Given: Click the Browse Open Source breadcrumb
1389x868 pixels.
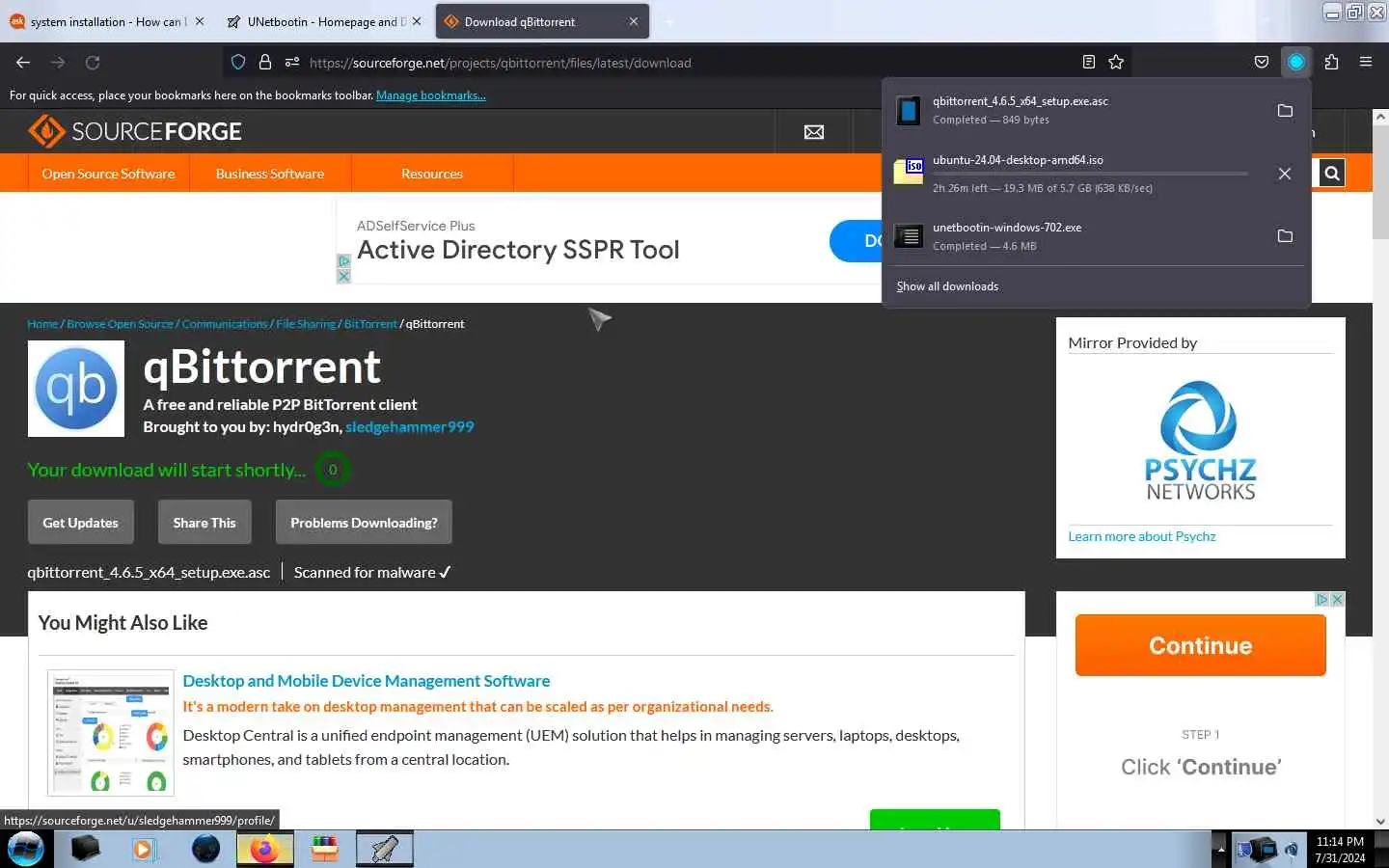Looking at the screenshot, I should click(x=121, y=324).
